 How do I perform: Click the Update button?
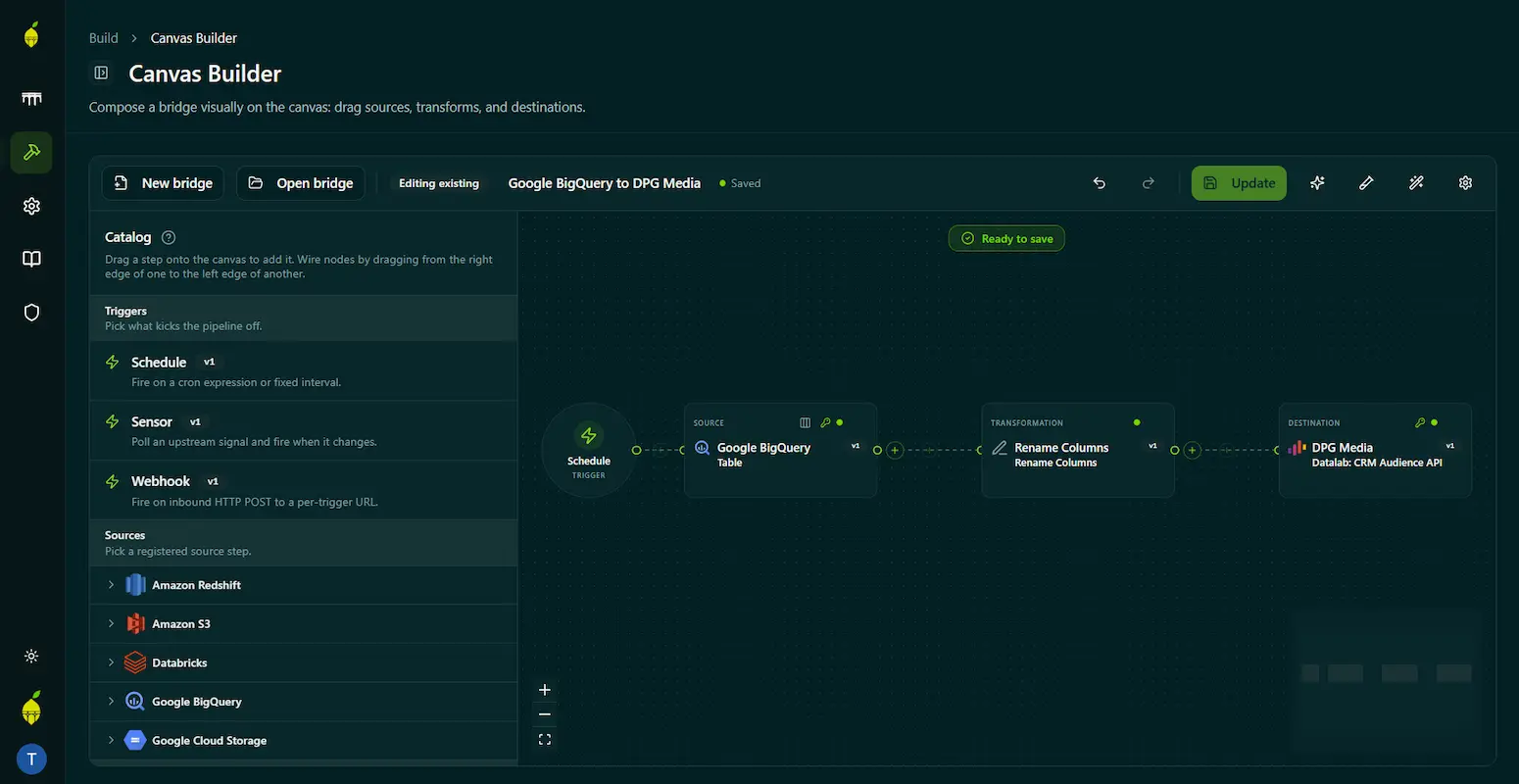[x=1239, y=183]
